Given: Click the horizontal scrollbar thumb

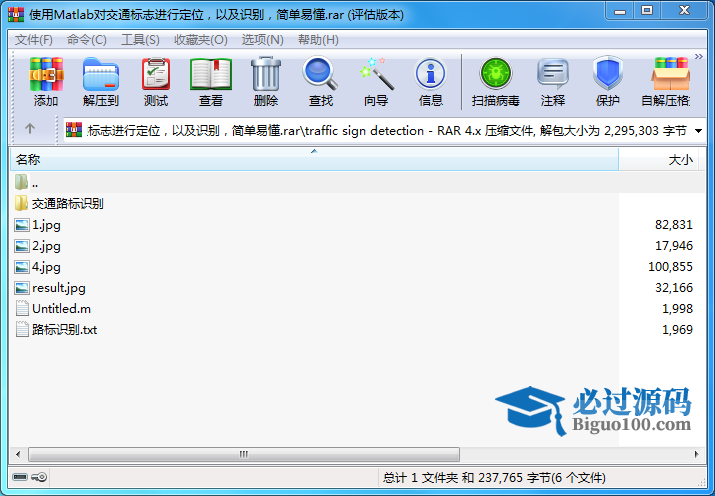Looking at the screenshot, I should 244,455.
